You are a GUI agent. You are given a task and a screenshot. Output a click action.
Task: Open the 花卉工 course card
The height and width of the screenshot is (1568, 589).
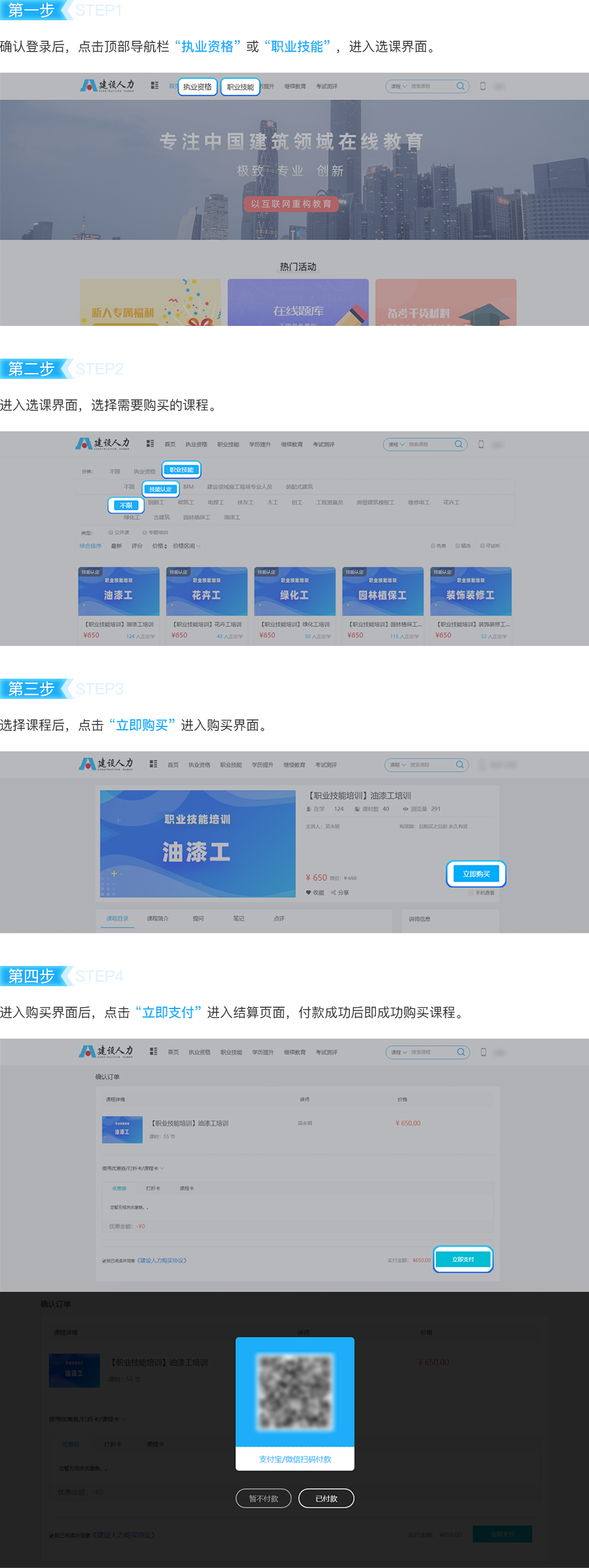206,606
